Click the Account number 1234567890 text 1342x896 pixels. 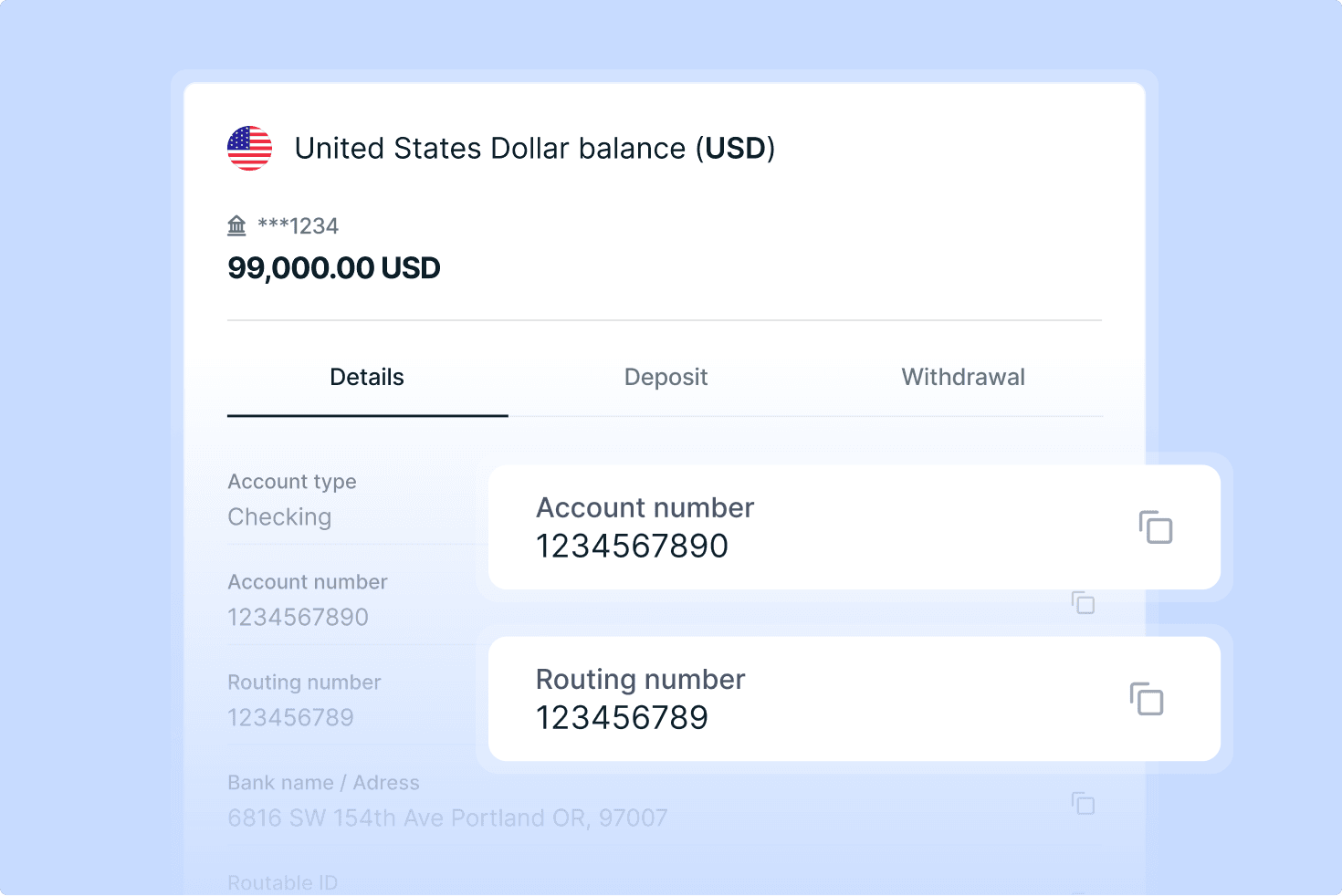tap(632, 546)
